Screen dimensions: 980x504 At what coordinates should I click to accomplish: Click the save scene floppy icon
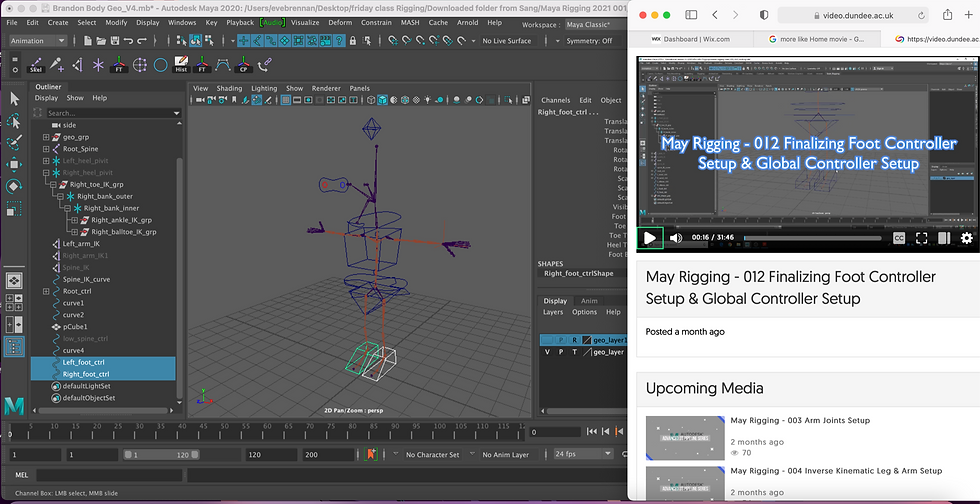(115, 41)
